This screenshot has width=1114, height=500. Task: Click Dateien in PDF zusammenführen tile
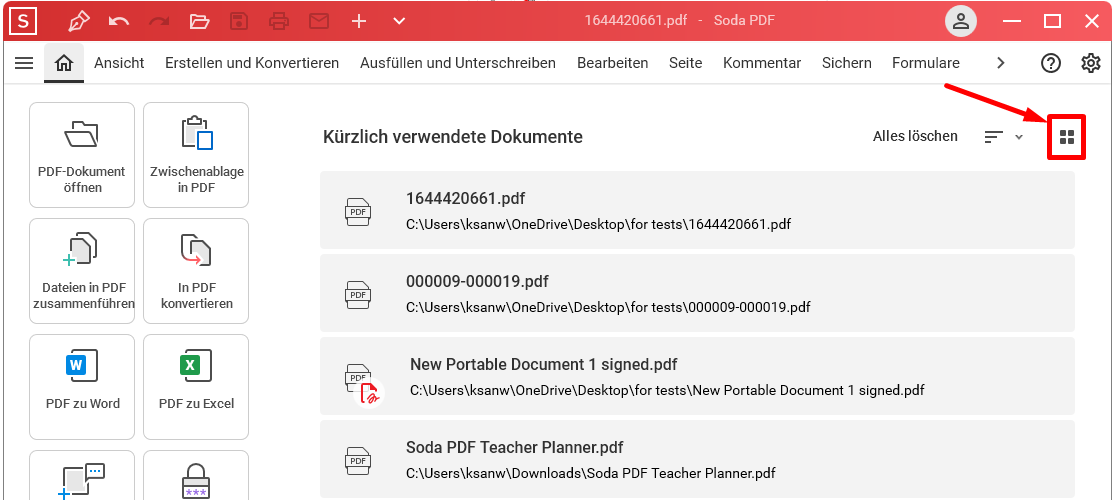[x=82, y=271]
